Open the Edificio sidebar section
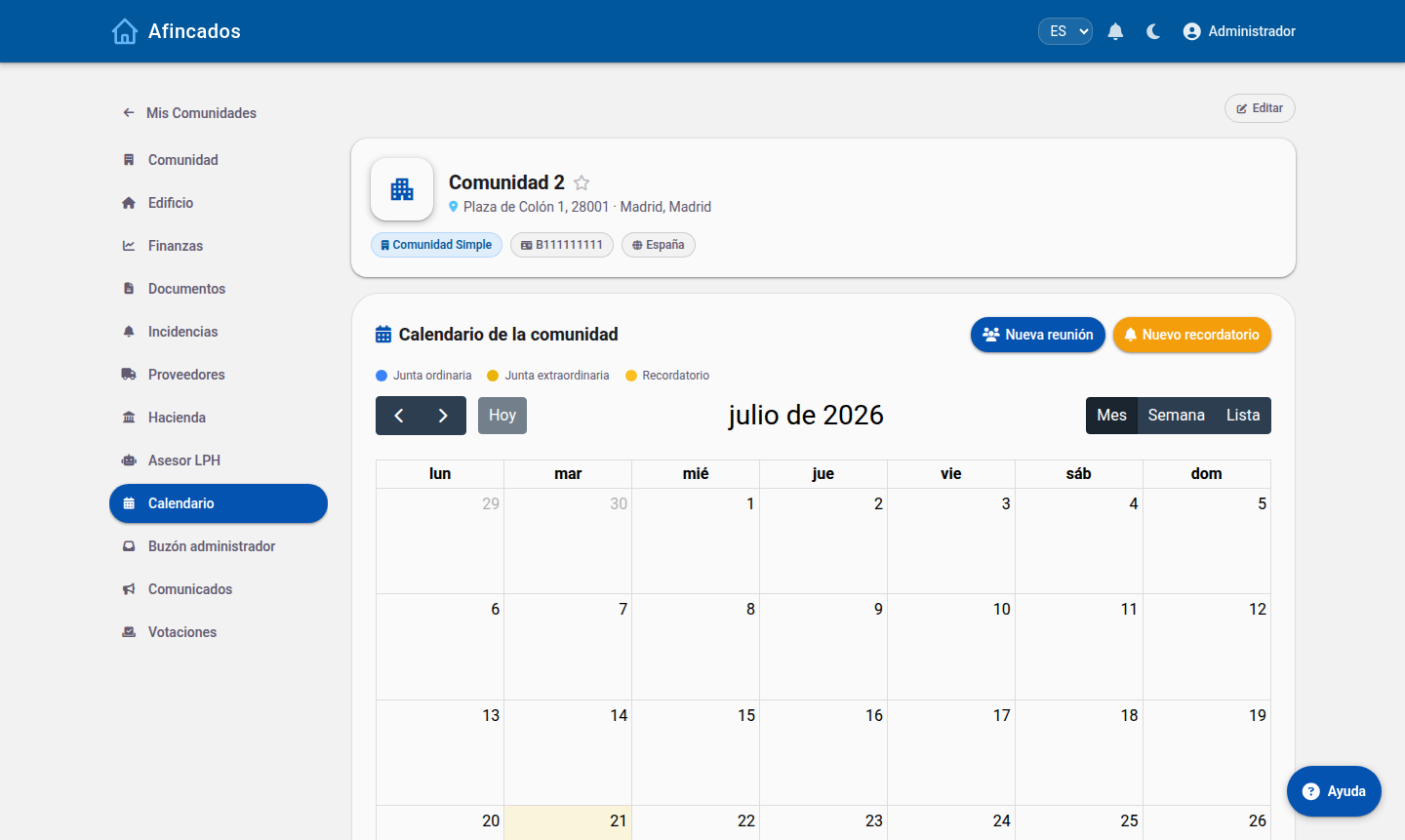The height and width of the screenshot is (840, 1405). (219, 203)
